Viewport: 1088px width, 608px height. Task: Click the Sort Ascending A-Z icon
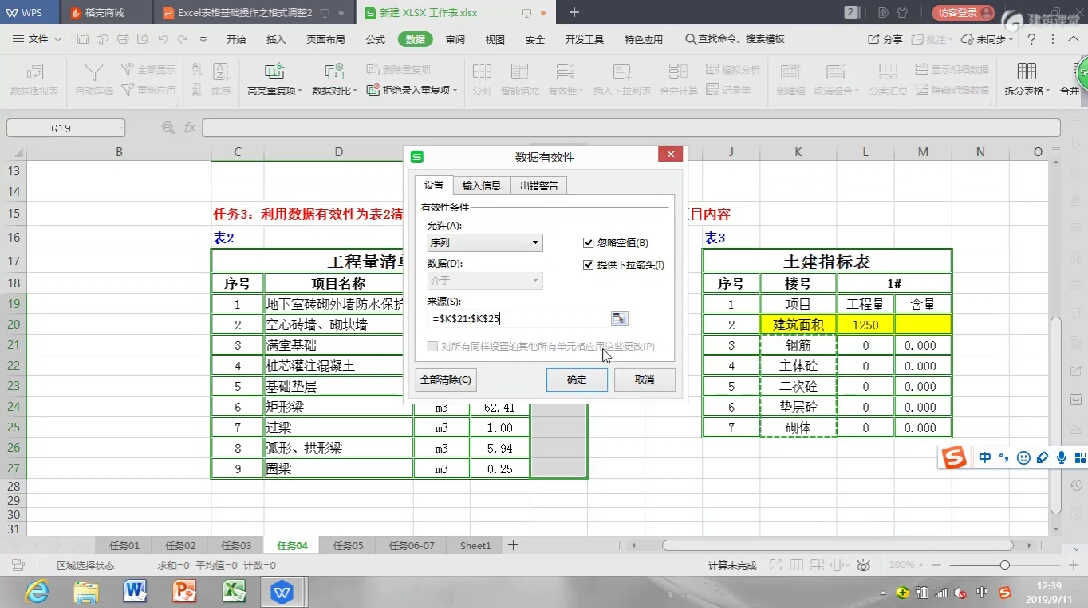[x=196, y=69]
